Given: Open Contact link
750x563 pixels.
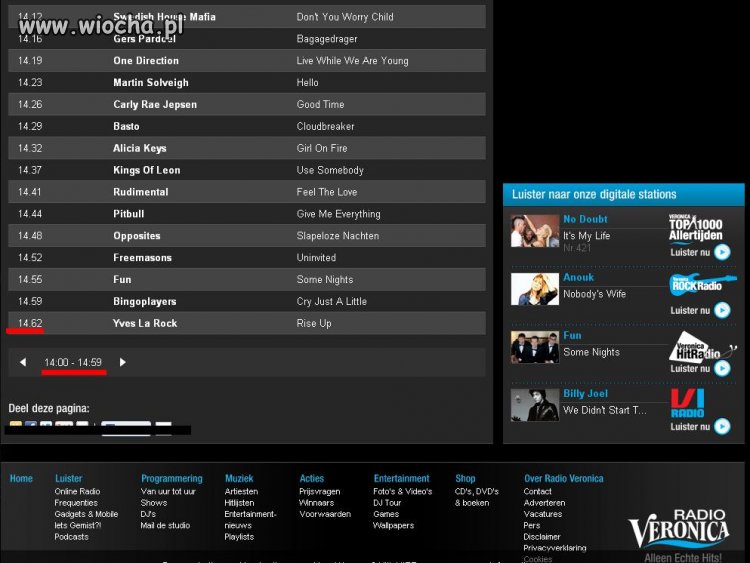Looking at the screenshot, I should [x=537, y=491].
